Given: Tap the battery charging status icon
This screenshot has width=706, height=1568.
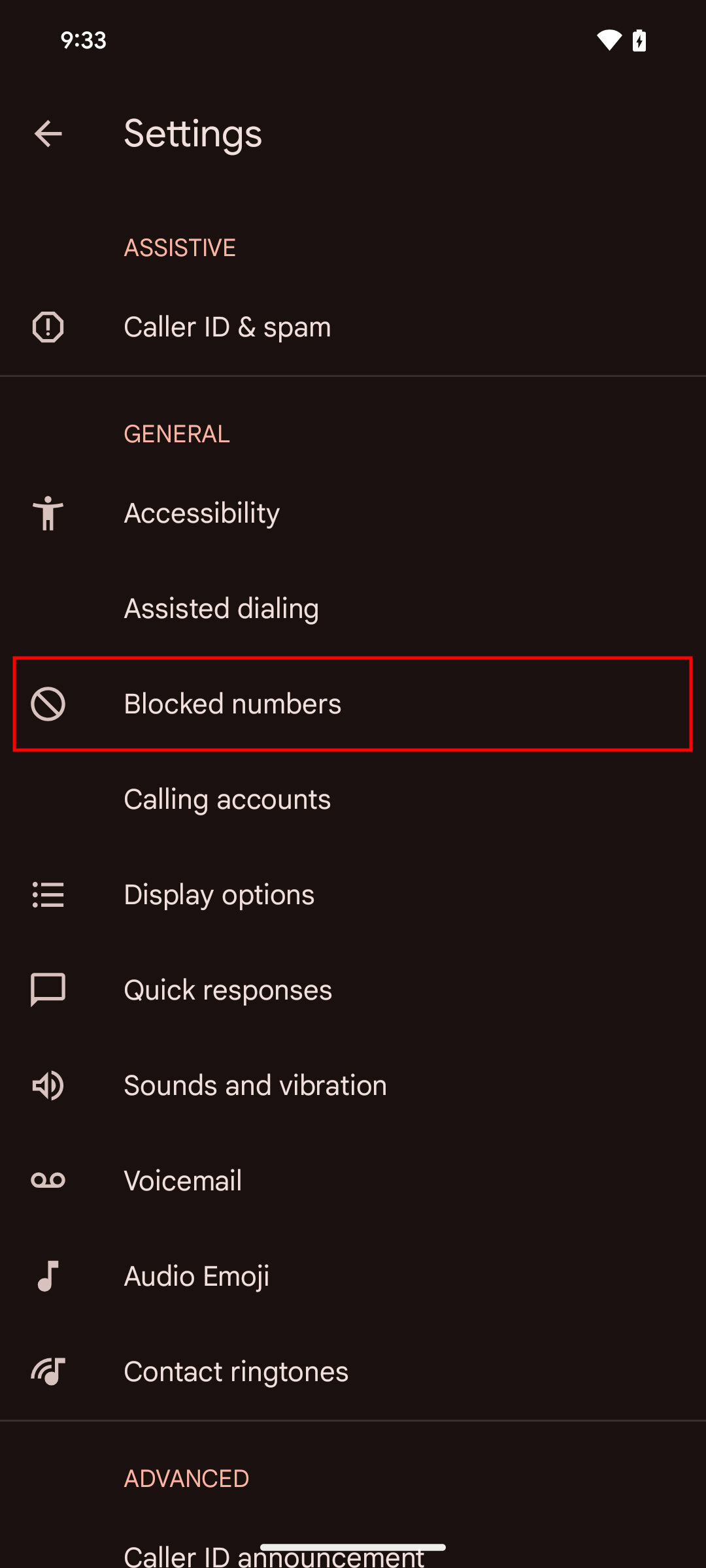Looking at the screenshot, I should click(639, 41).
